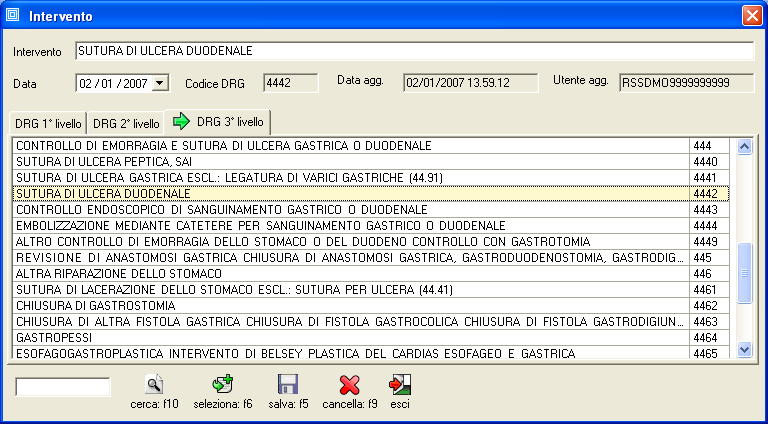
Task: Switch to DRG 2° livello tab
Action: [x=126, y=124]
